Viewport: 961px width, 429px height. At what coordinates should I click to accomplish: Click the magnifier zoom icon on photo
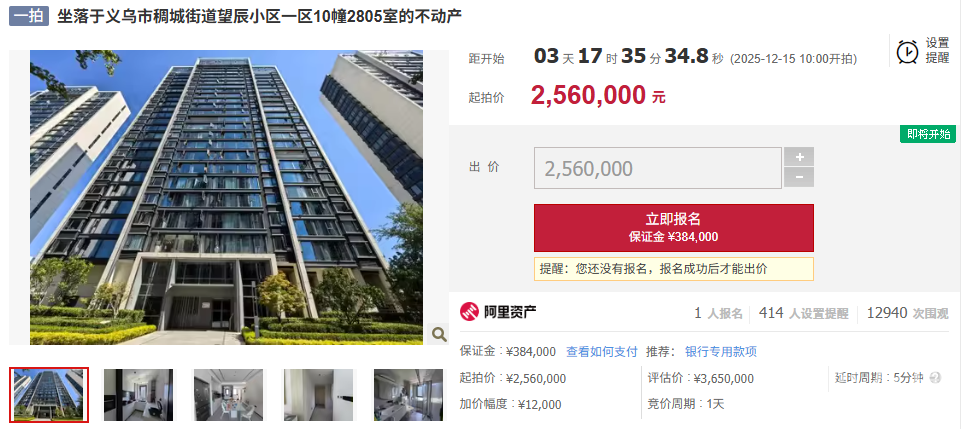tap(439, 334)
